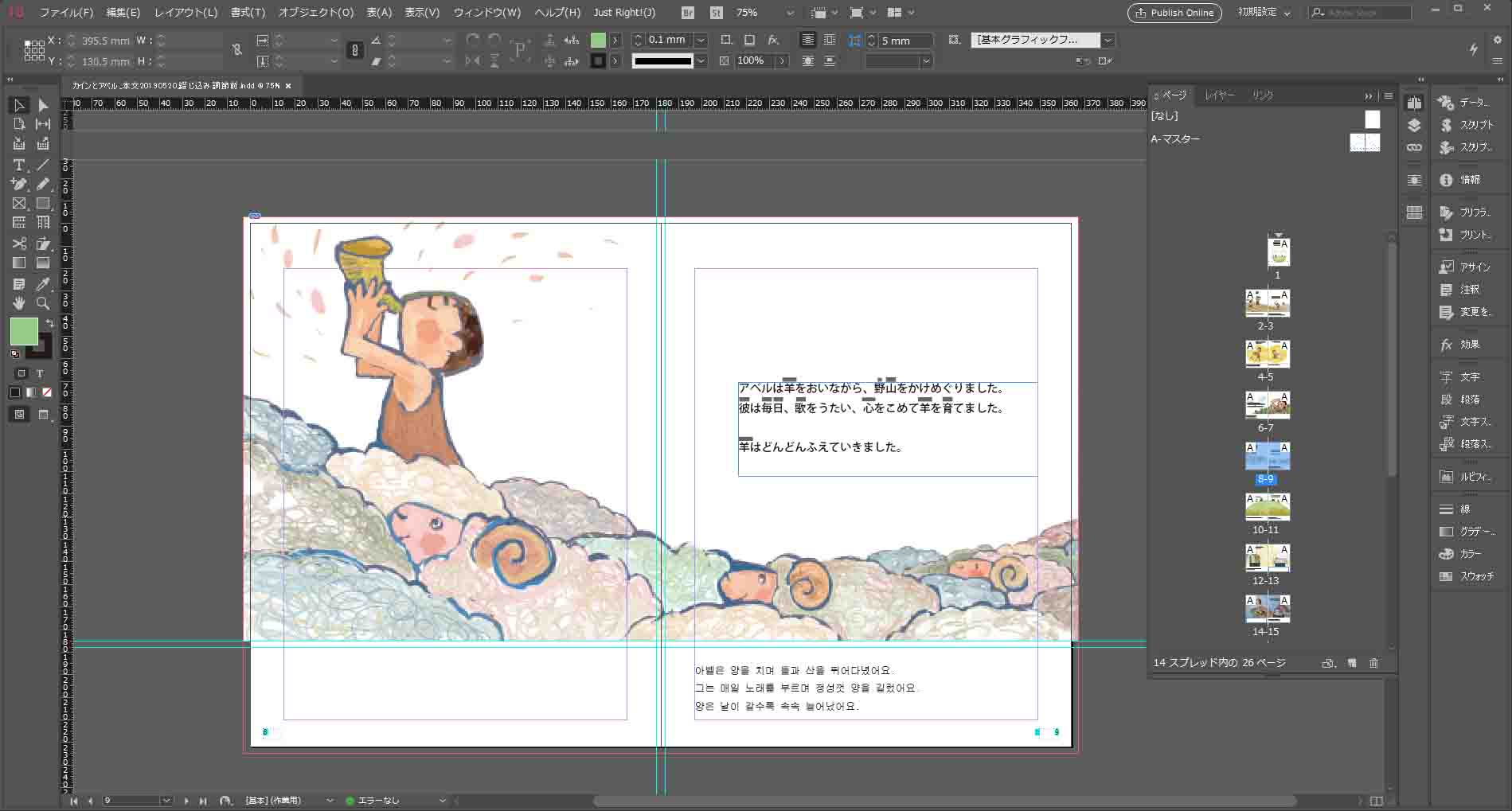
Task: Select the Scissors tool
Action: pos(20,244)
